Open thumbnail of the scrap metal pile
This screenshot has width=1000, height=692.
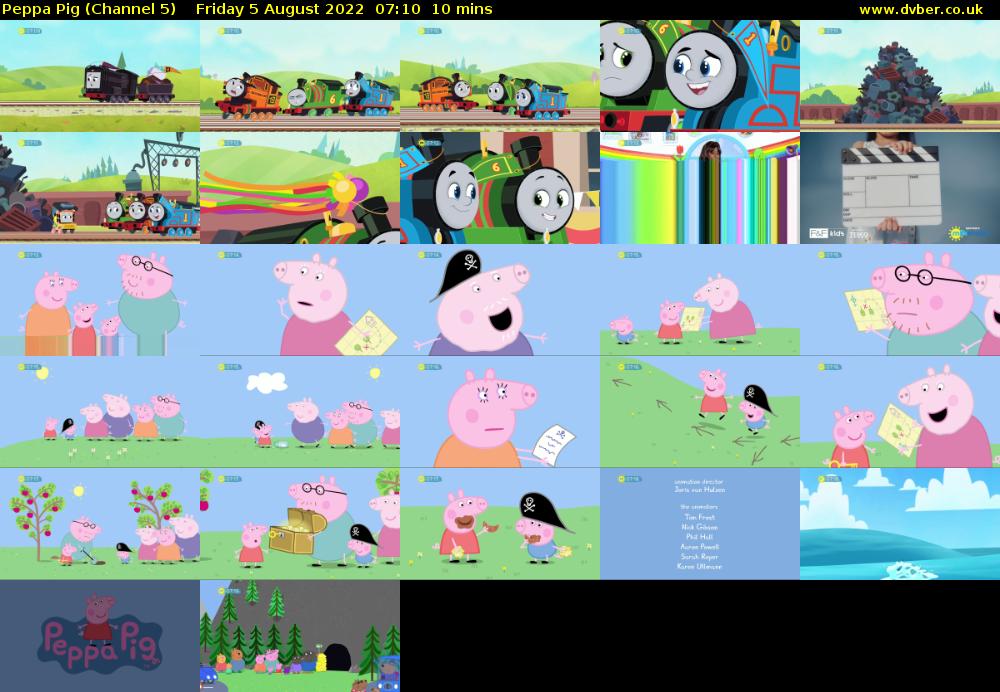tap(900, 76)
